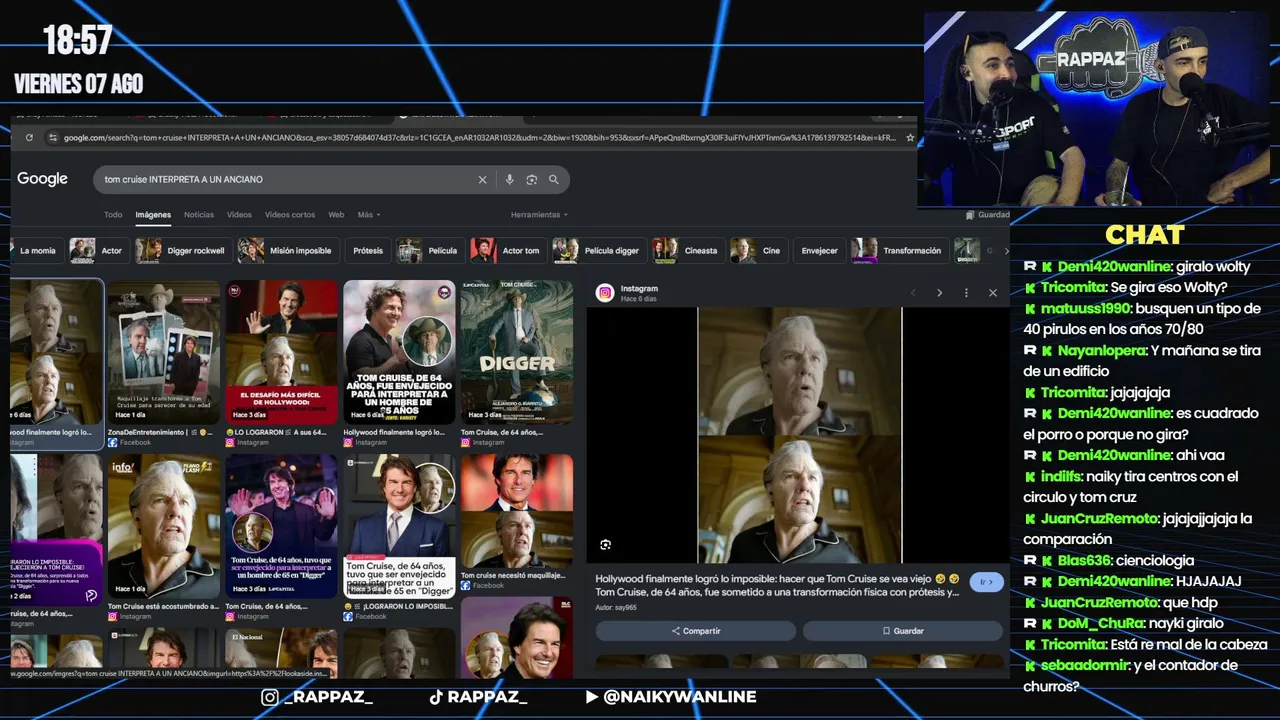Open the 'LO LOGRARON' Instagram result thumbnail
This screenshot has height=720, width=1280.
point(281,352)
